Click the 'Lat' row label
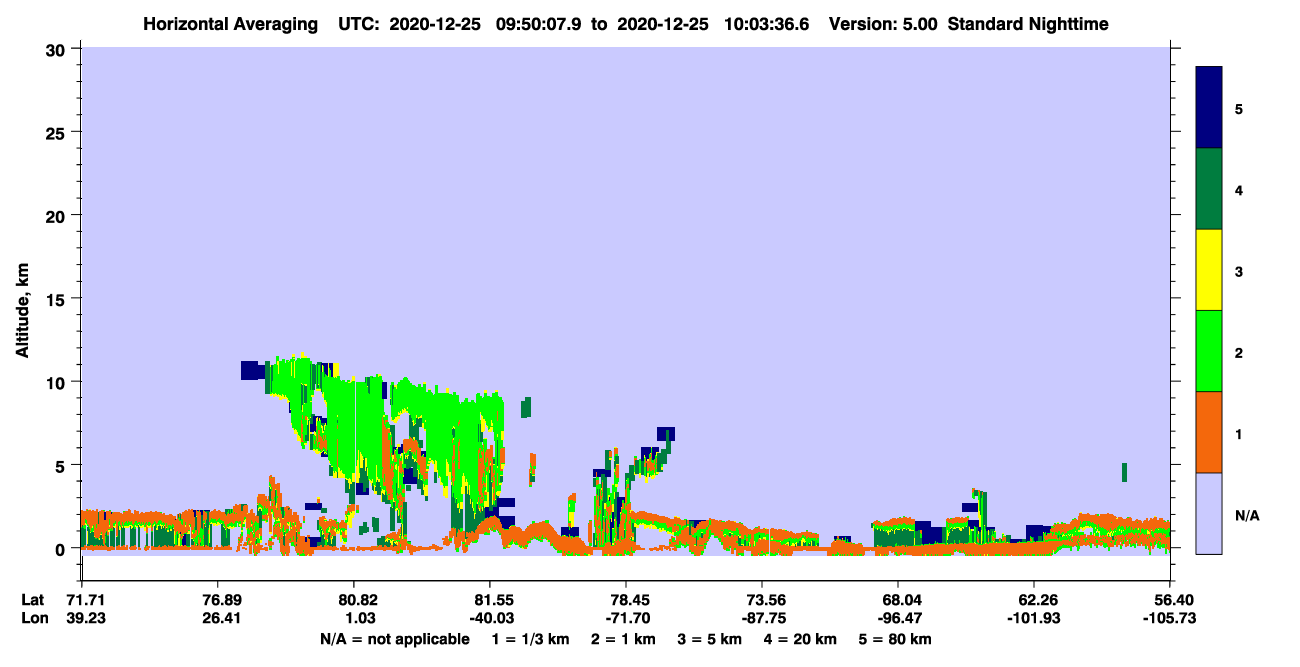 [x=32, y=599]
